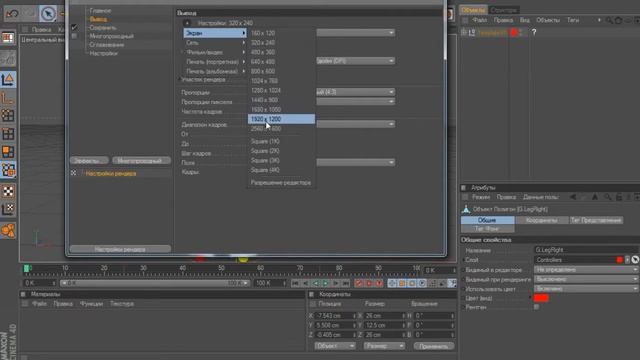Click the round icon right of Controllers field

pyautogui.click(x=635, y=260)
